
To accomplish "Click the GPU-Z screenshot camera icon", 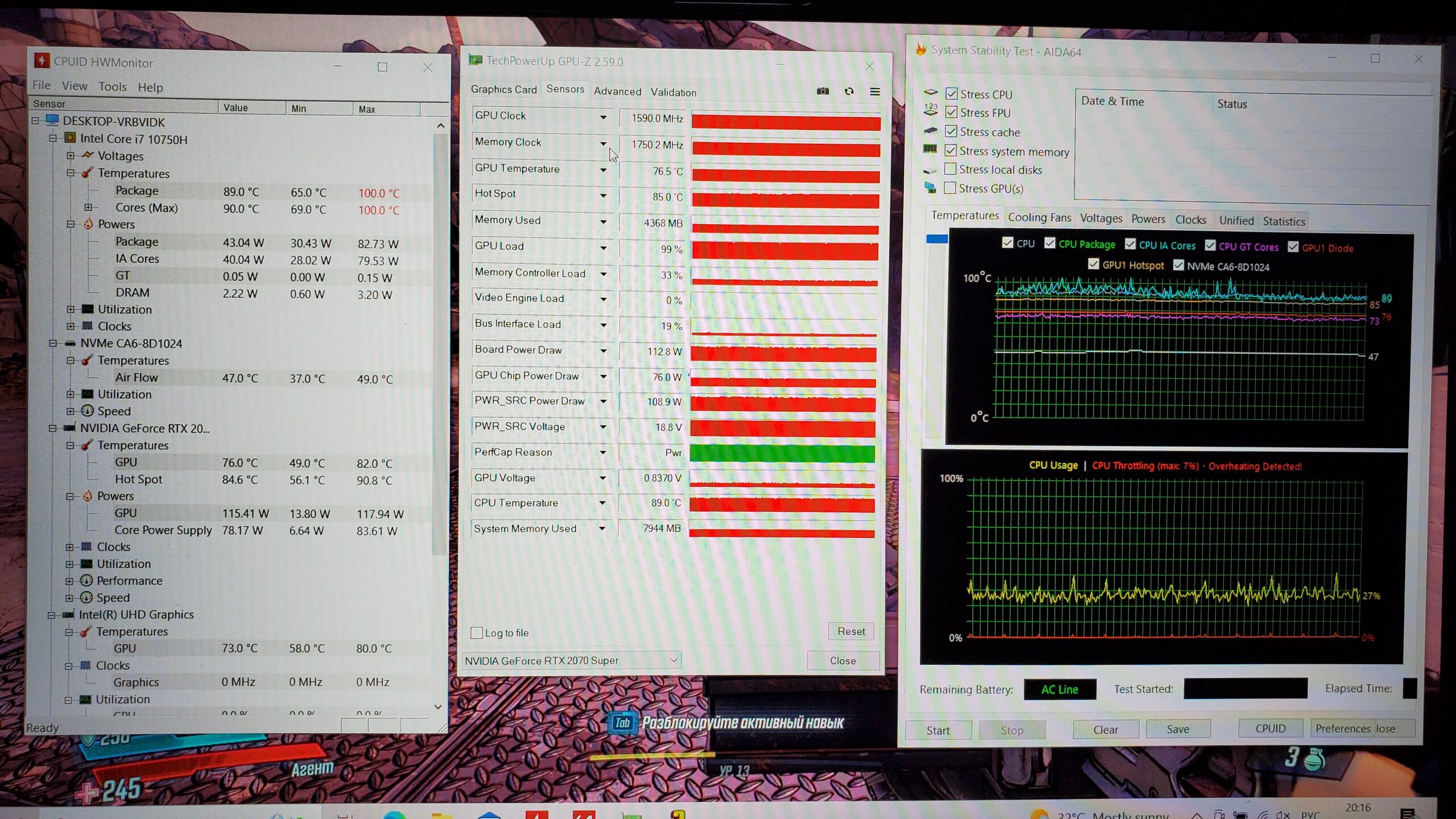I will pos(822,92).
